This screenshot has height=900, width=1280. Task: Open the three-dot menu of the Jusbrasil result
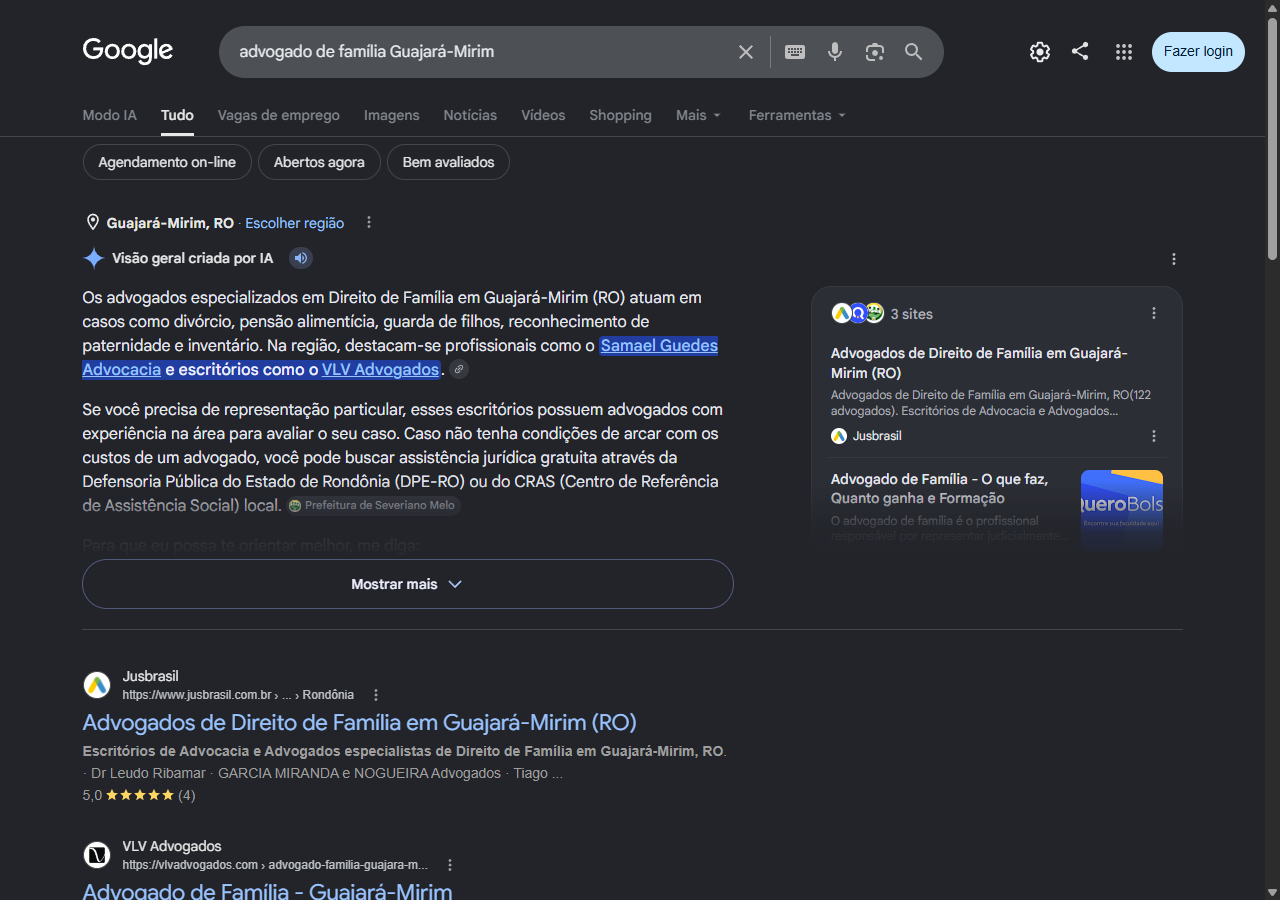click(x=376, y=695)
